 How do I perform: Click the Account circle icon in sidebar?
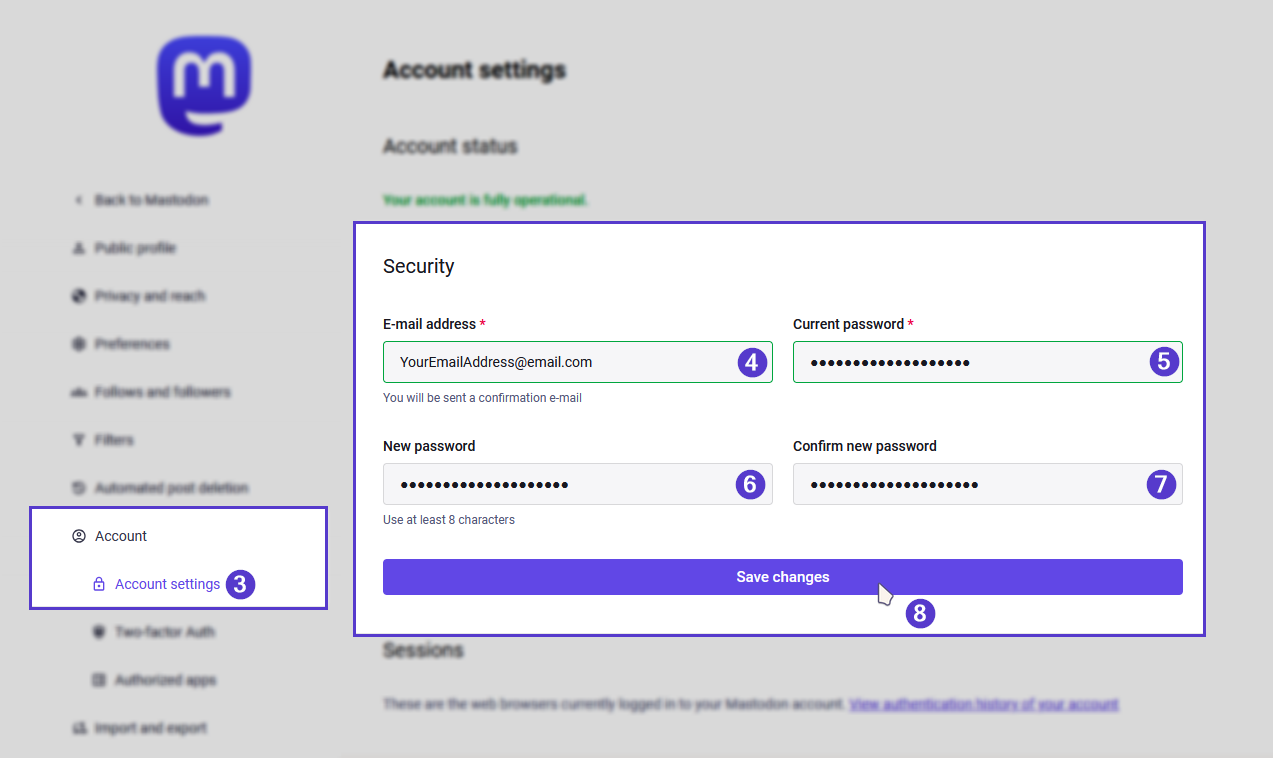[78, 536]
